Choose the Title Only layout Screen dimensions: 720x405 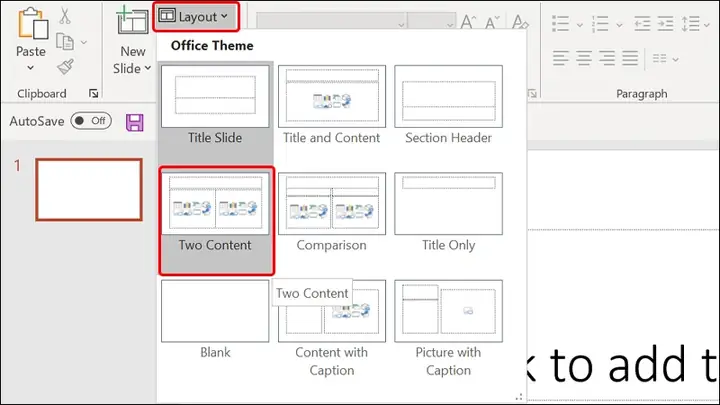tap(448, 214)
